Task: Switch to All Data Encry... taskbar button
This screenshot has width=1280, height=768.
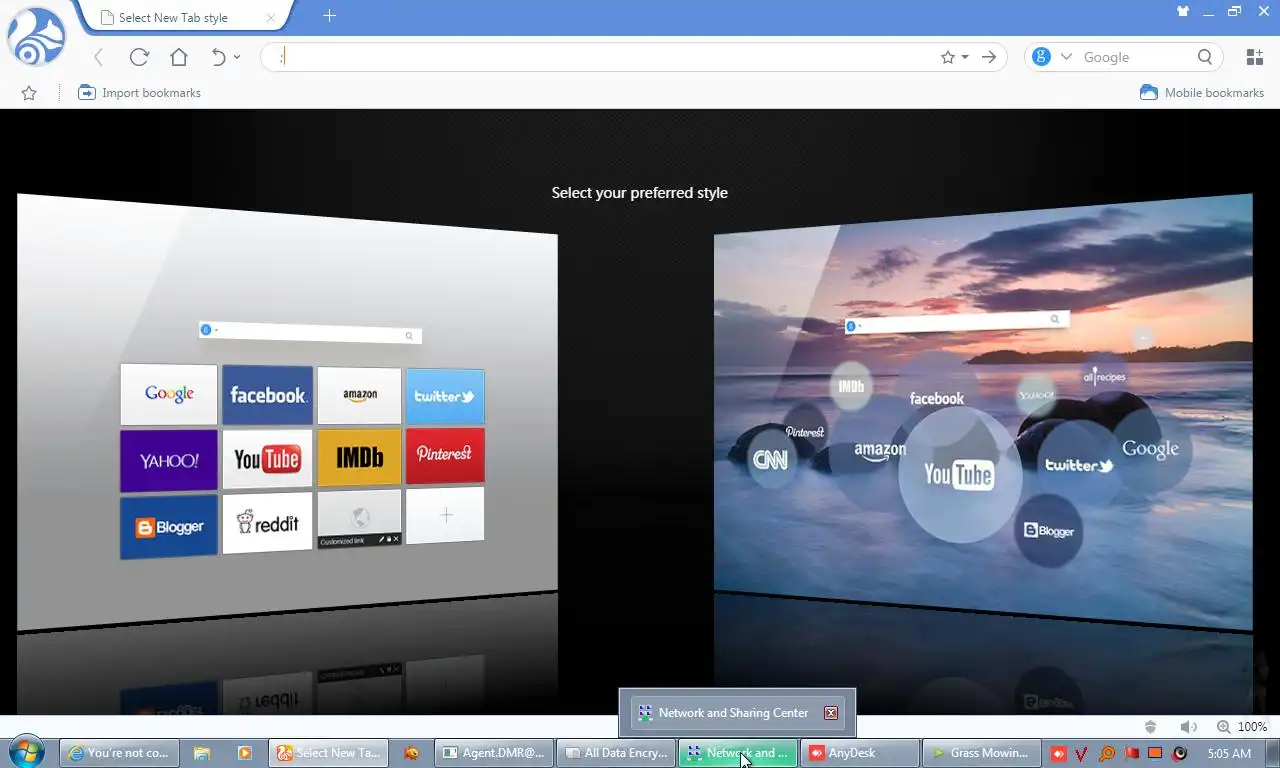Action: coord(617,753)
